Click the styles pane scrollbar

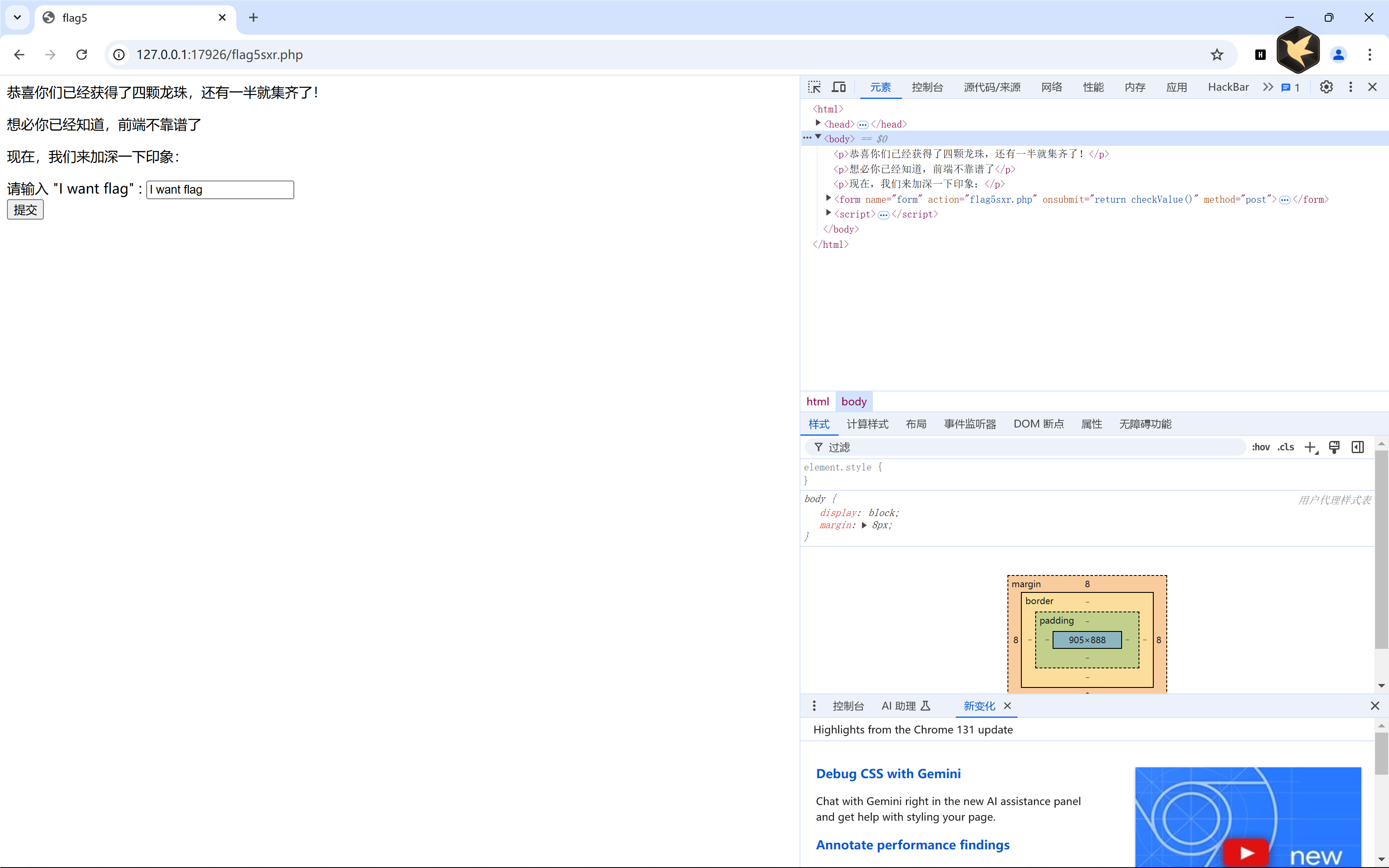[1381, 549]
